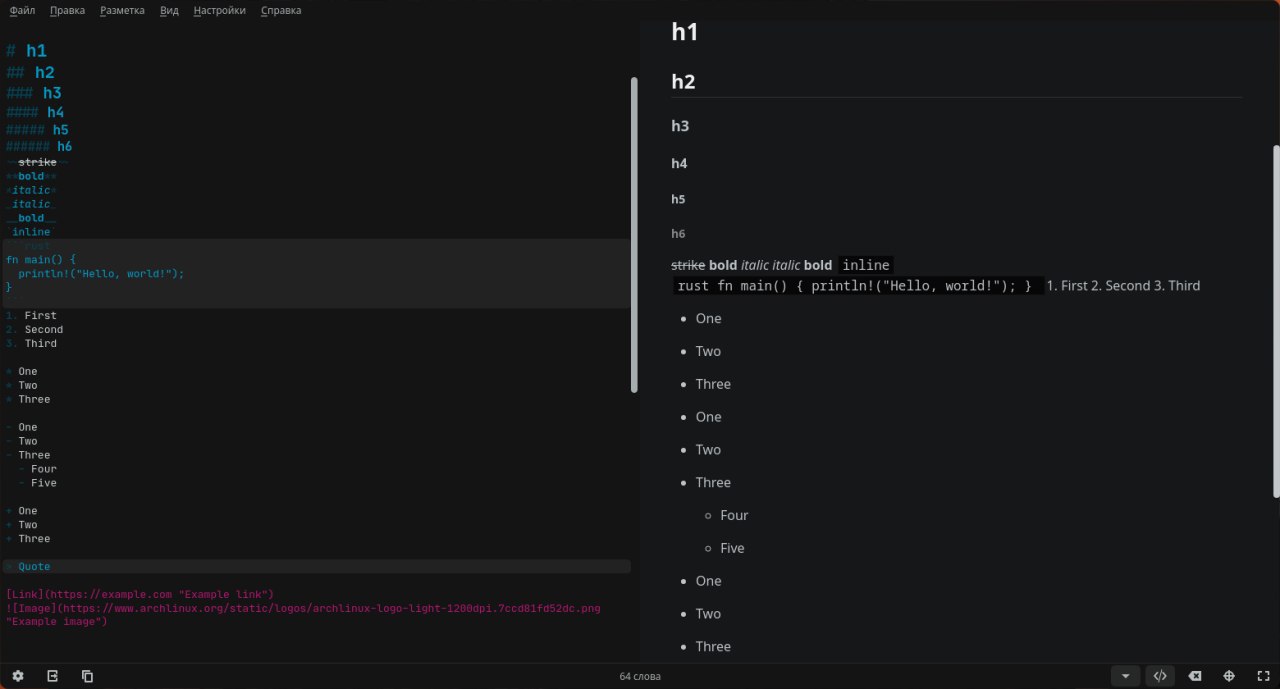Viewport: 1280px width, 689px height.
Task: Click the preview pane's vertical scrollbar
Action: point(1275,320)
